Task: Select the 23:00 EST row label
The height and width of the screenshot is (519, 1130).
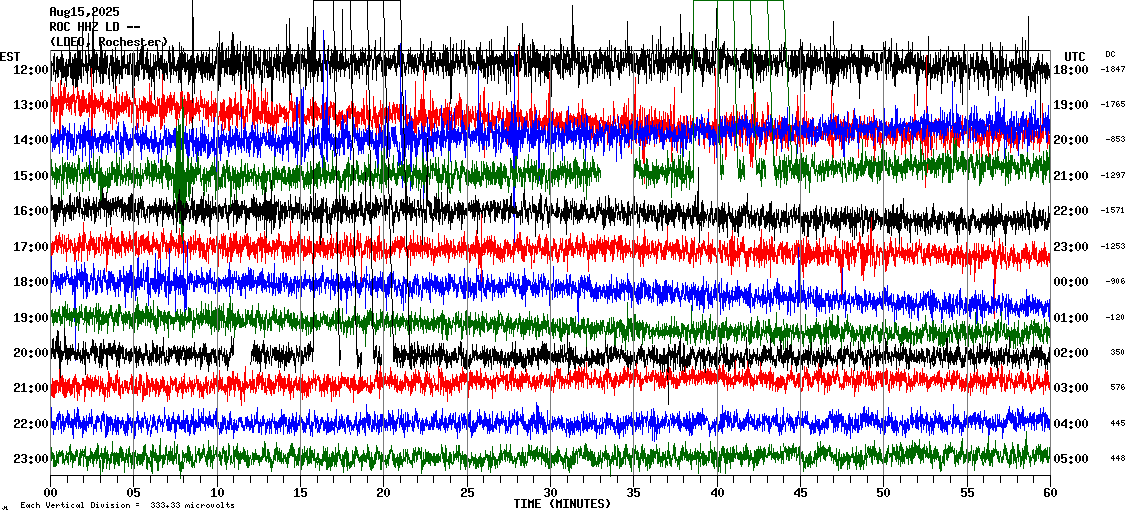Action: (33, 459)
